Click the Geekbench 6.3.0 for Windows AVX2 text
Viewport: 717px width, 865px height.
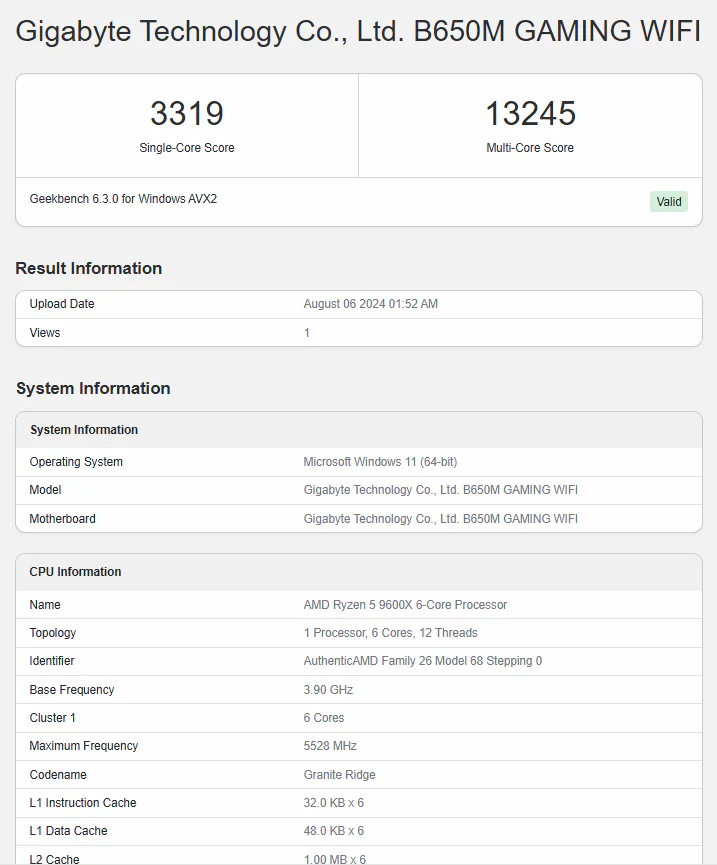(123, 199)
